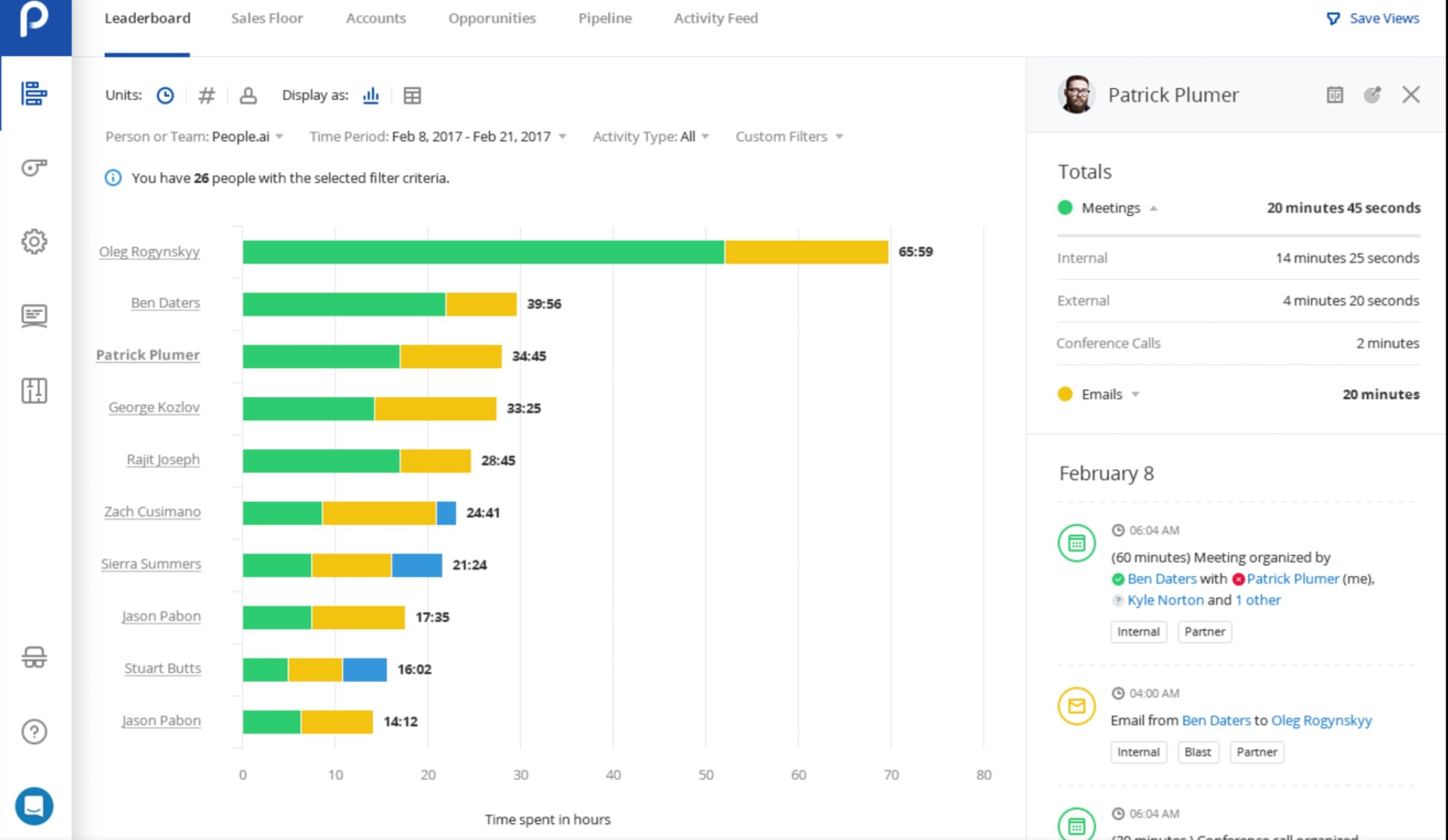Click the calendar icon beside Patrick Plumer
This screenshot has height=840, width=1448.
[1335, 95]
